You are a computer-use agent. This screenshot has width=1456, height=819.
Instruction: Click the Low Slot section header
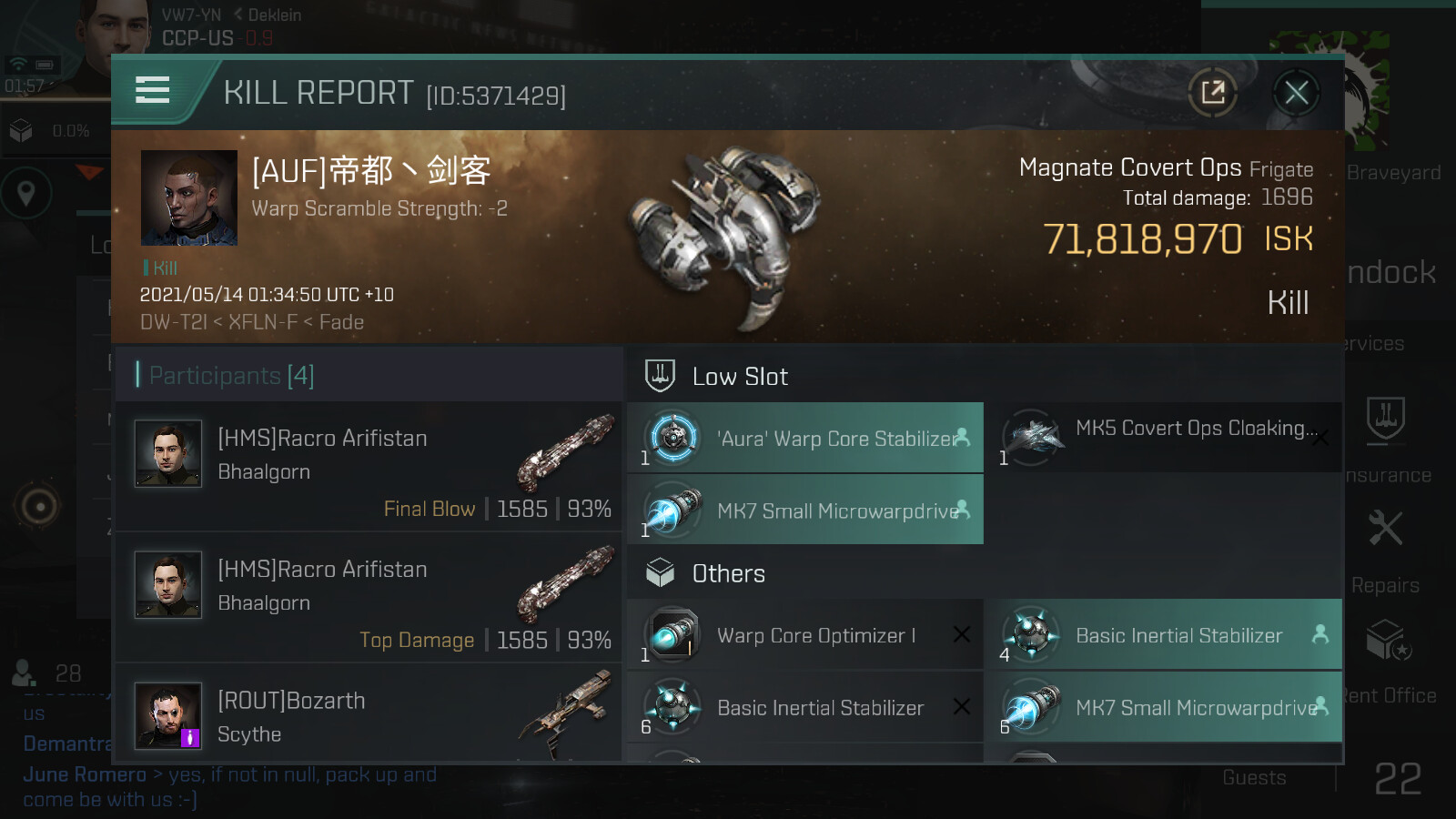(739, 376)
